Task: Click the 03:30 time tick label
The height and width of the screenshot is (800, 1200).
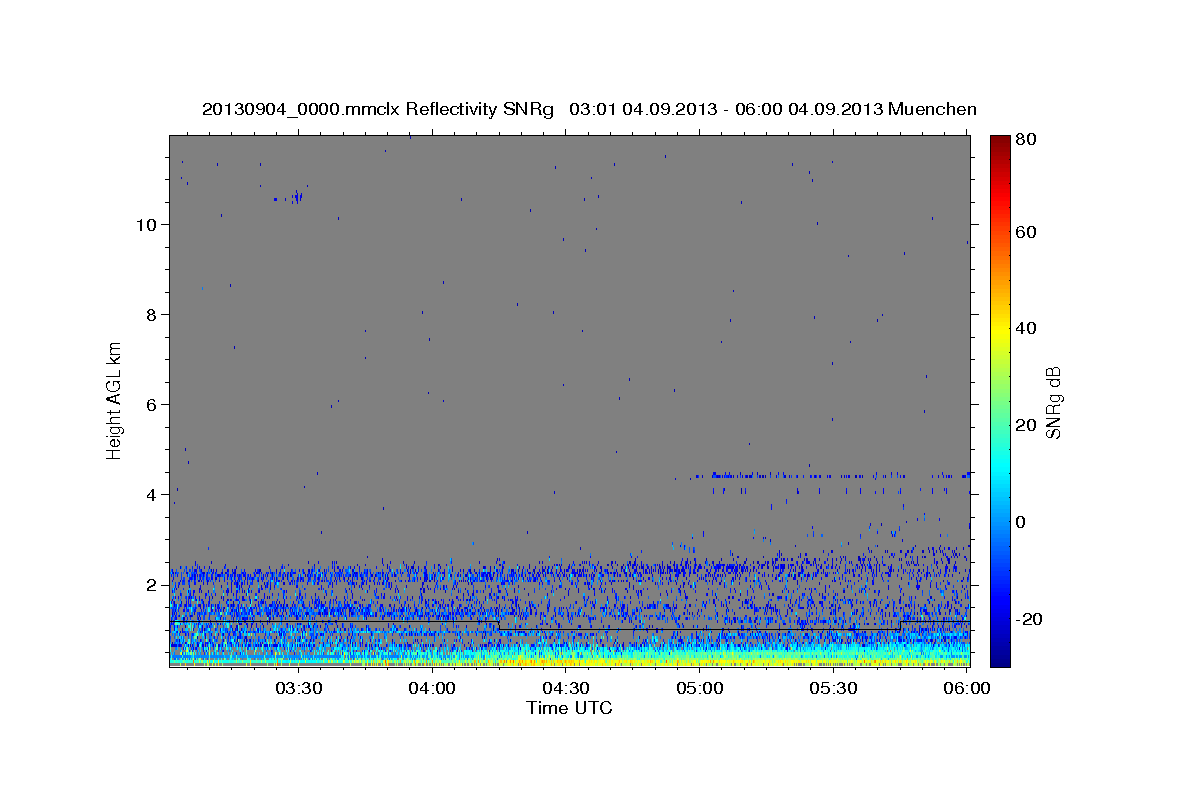Action: (298, 689)
